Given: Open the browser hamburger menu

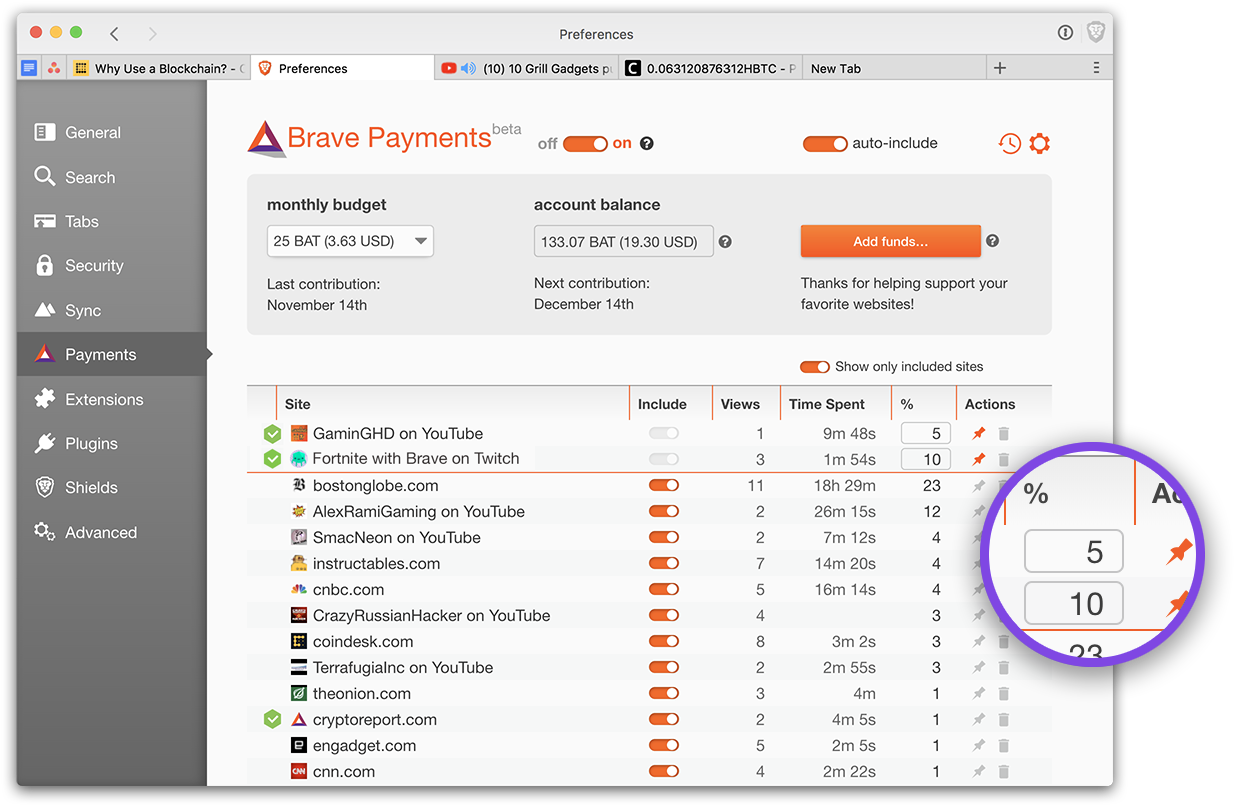Looking at the screenshot, I should click(1096, 68).
